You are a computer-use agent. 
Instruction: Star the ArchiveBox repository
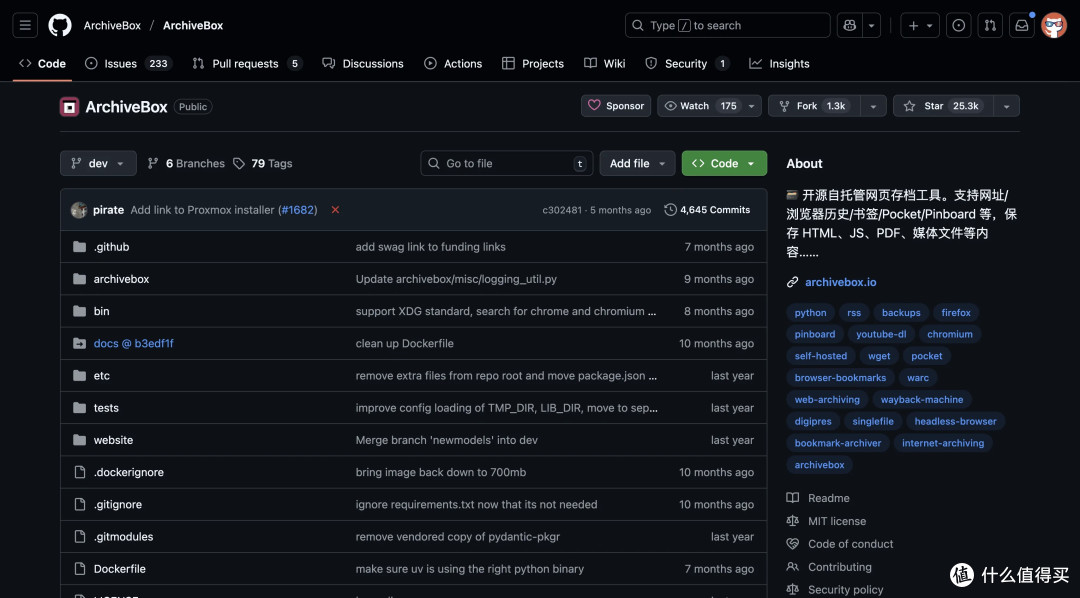tap(944, 106)
